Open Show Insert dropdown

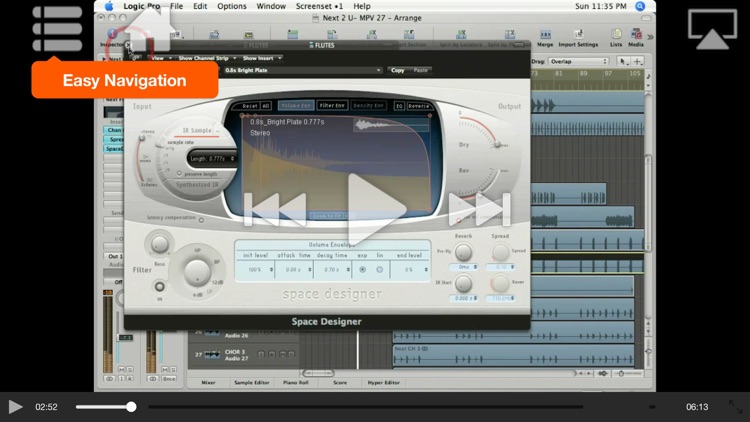[262, 58]
